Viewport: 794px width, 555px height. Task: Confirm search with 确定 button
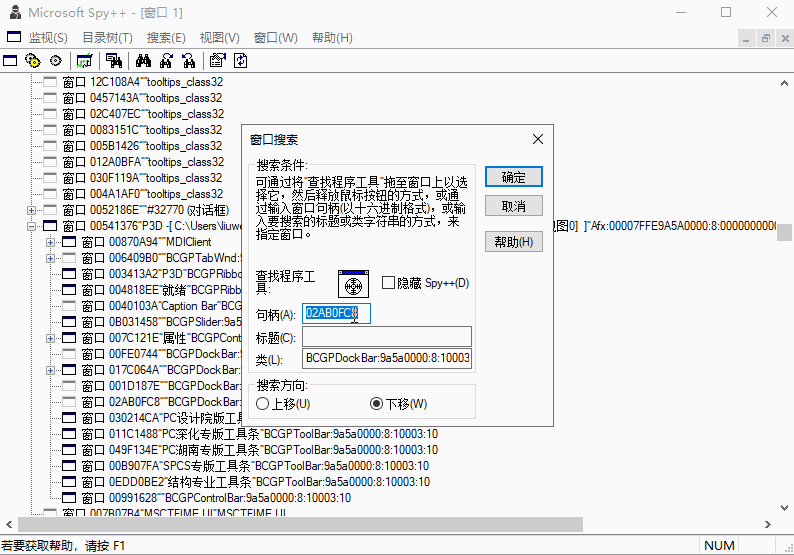(x=513, y=177)
